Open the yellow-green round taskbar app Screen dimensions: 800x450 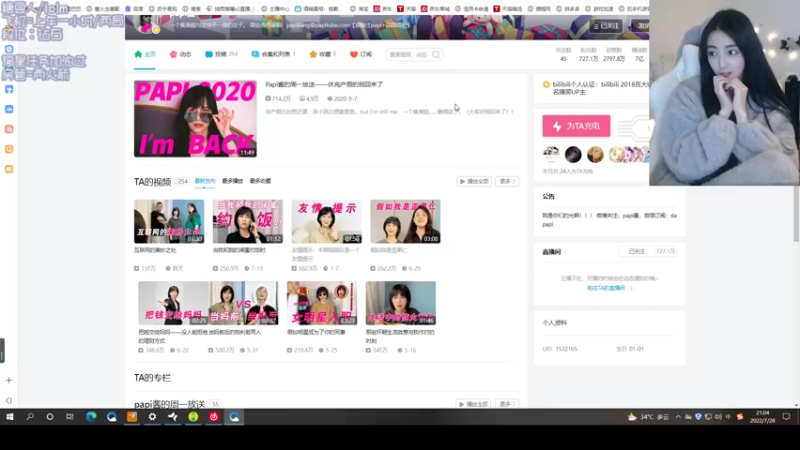tap(193, 417)
